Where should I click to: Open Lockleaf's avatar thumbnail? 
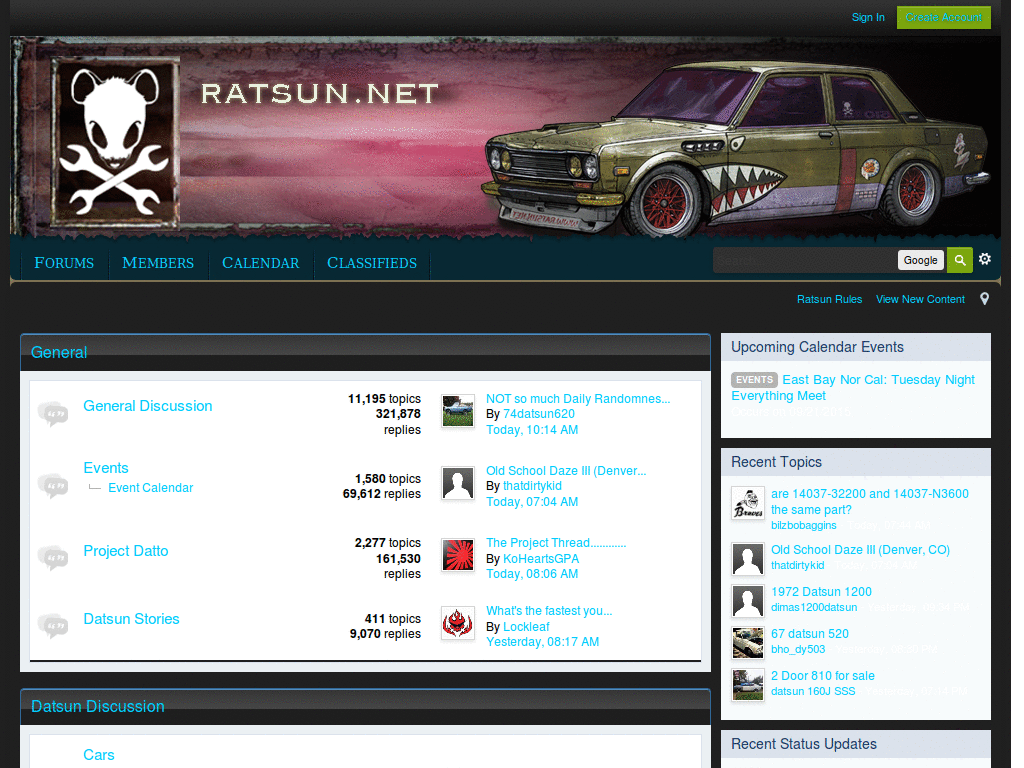[x=458, y=623]
